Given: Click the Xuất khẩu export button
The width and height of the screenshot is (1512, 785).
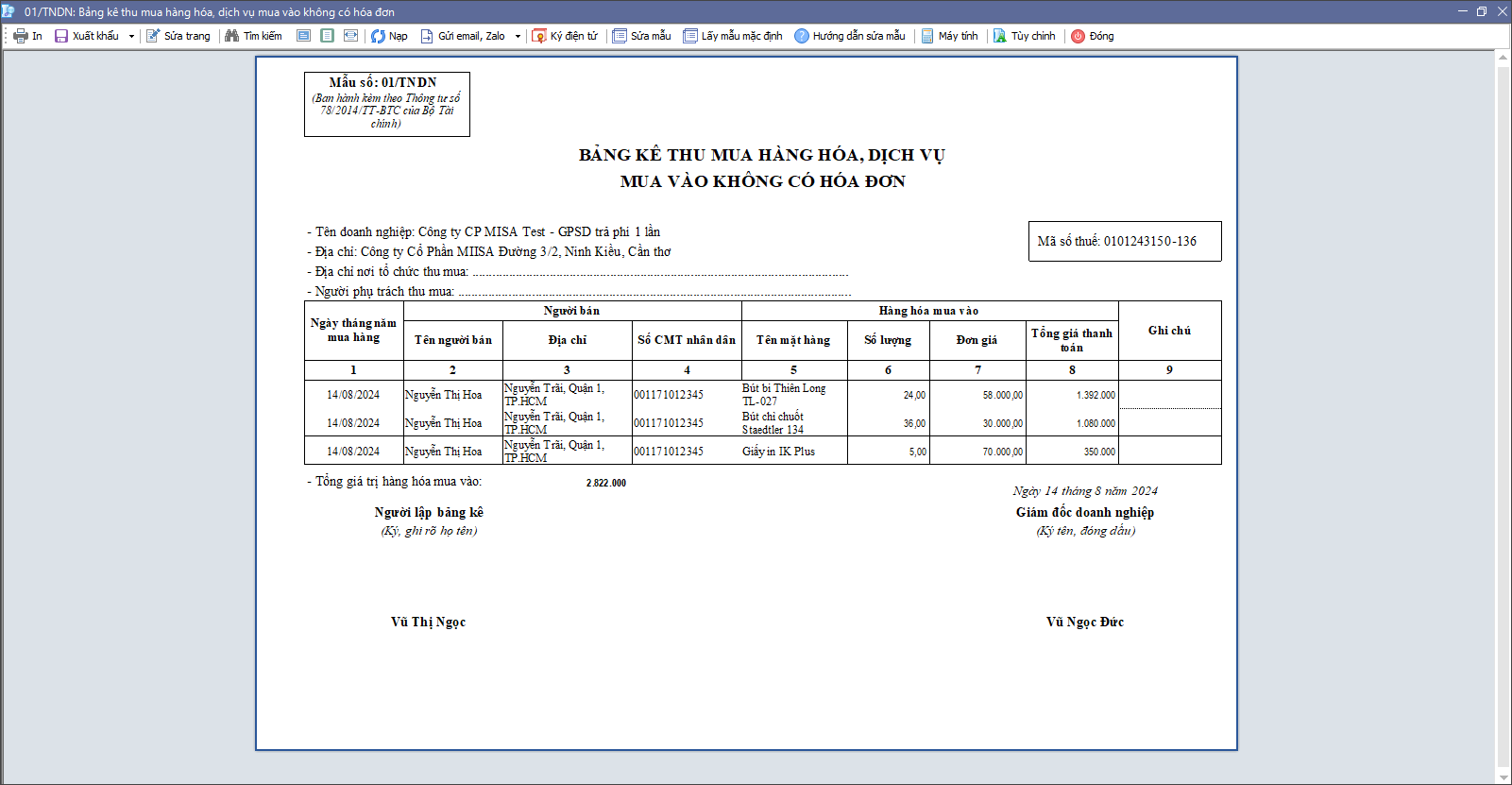Looking at the screenshot, I should pyautogui.click(x=87, y=36).
